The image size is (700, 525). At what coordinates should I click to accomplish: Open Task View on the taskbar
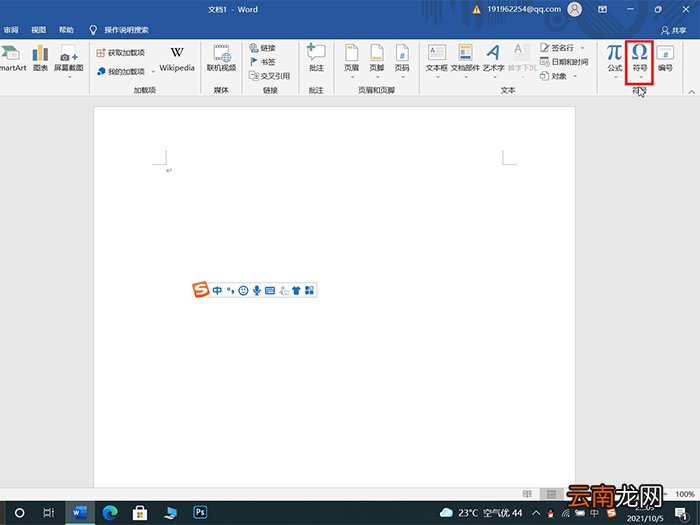[x=49, y=512]
